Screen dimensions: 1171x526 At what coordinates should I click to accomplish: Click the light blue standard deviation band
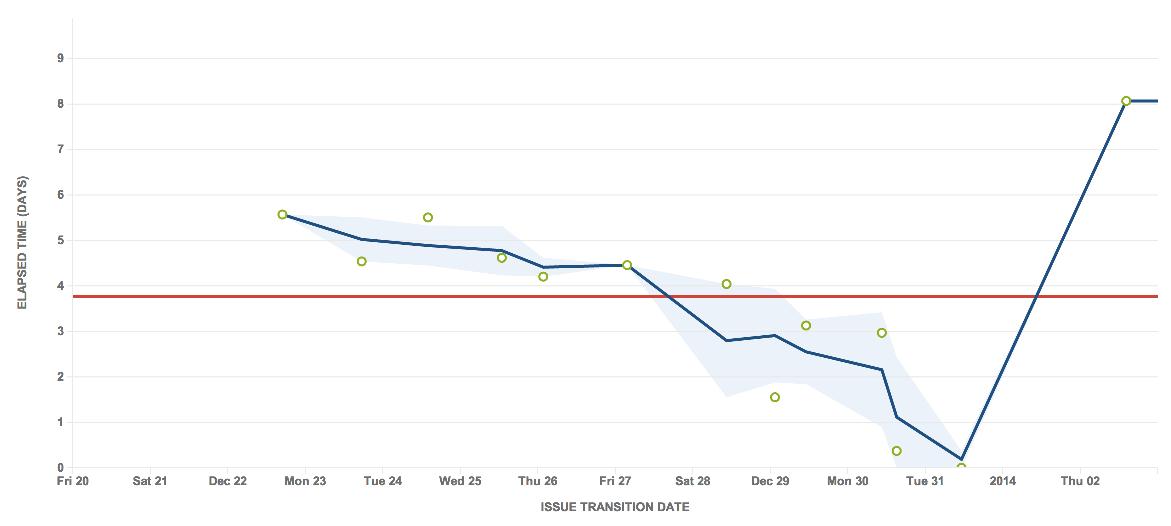click(x=717, y=351)
